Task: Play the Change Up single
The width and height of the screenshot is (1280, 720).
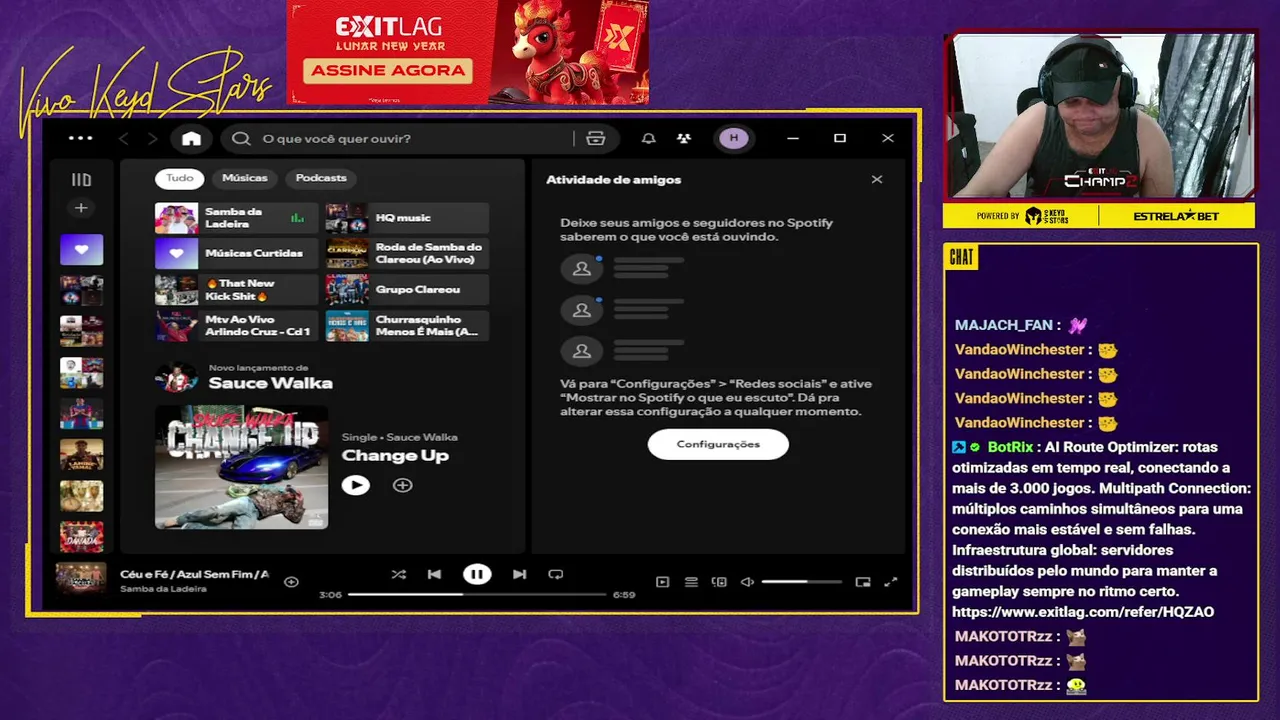Action: 355,485
